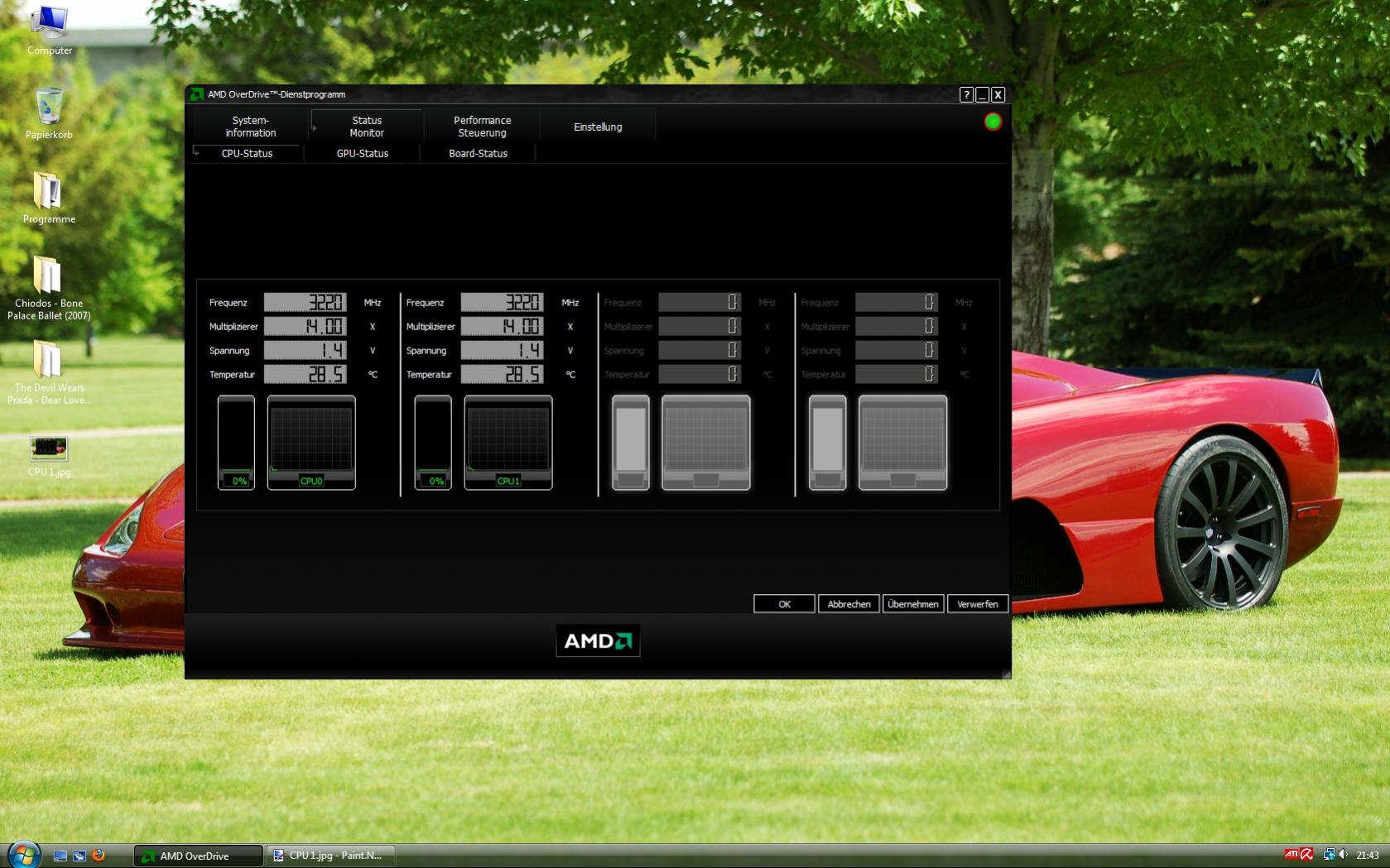Click the AMD logo at the window bottom
The height and width of the screenshot is (868, 1390).
point(598,640)
